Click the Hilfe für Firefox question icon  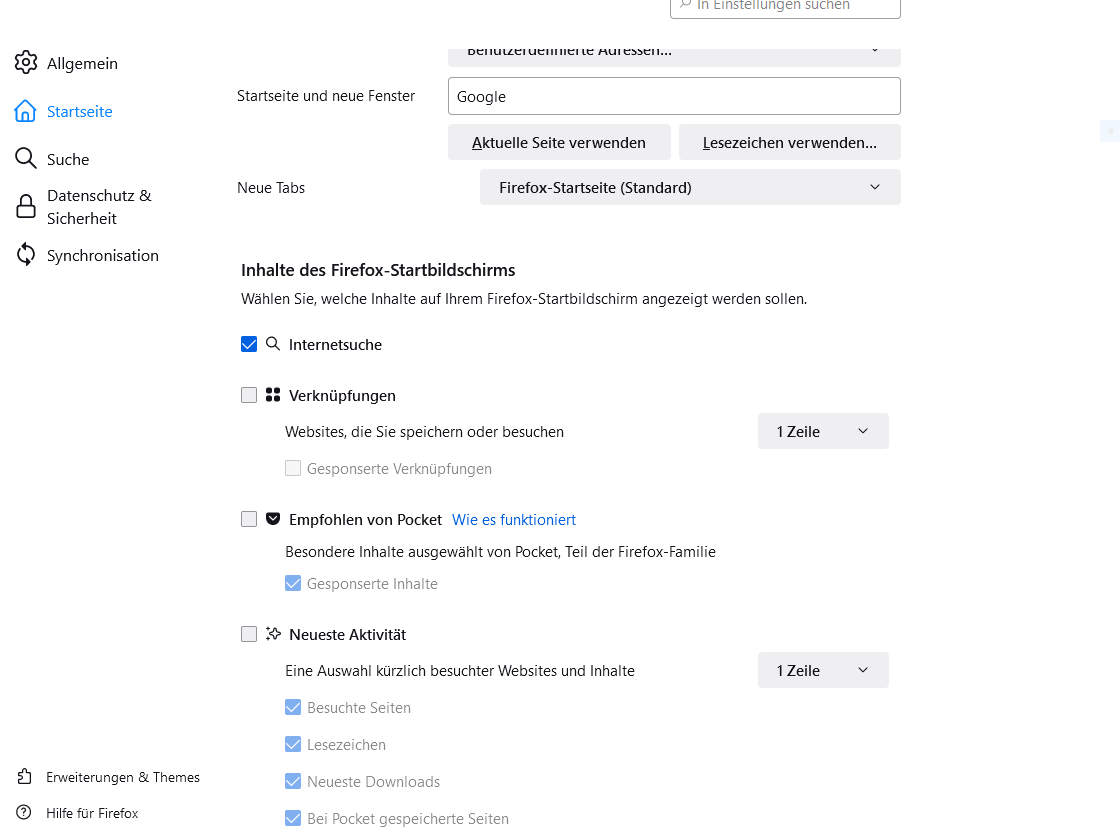click(25, 813)
